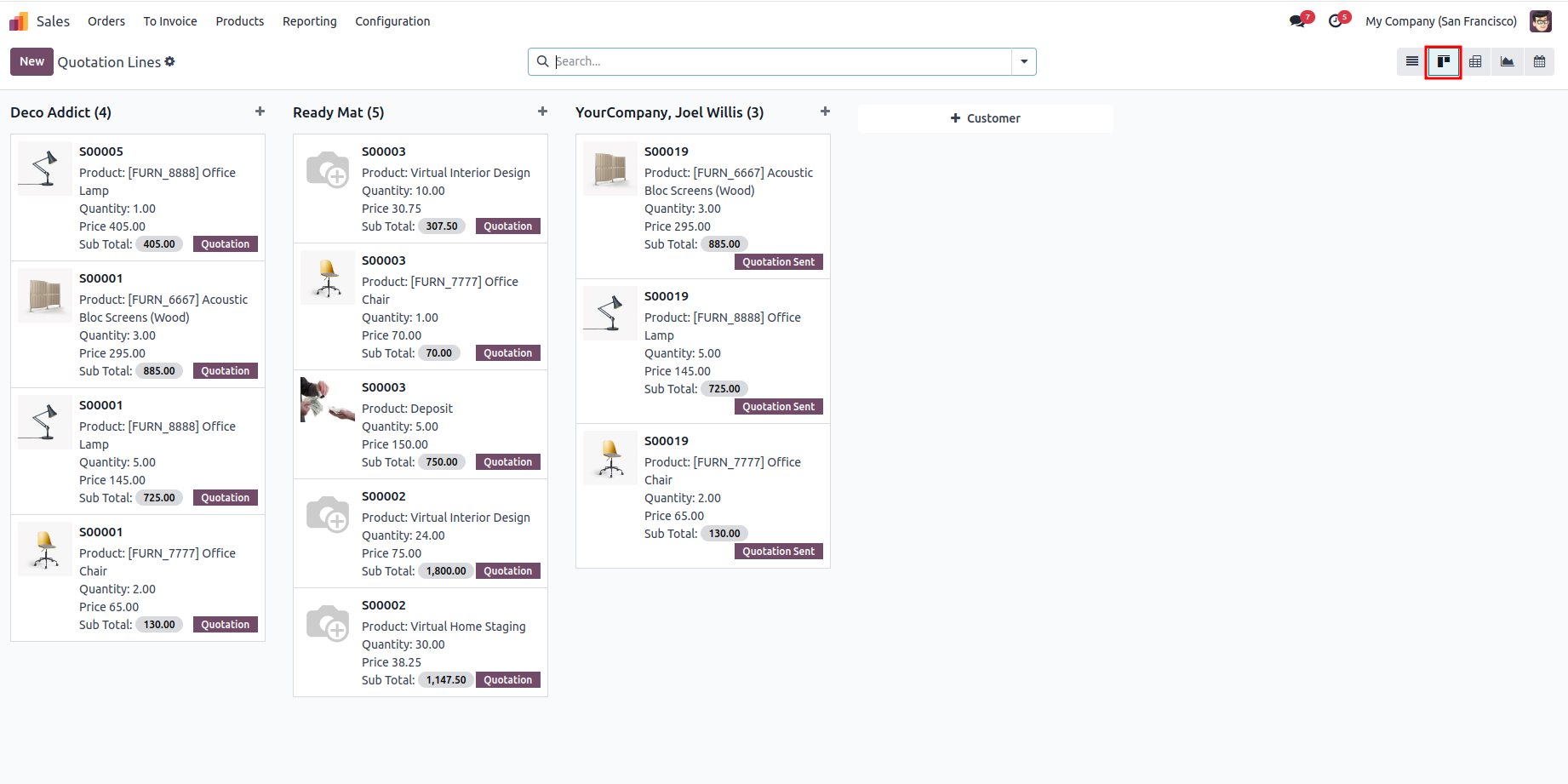Open the Configuration menu

(392, 21)
